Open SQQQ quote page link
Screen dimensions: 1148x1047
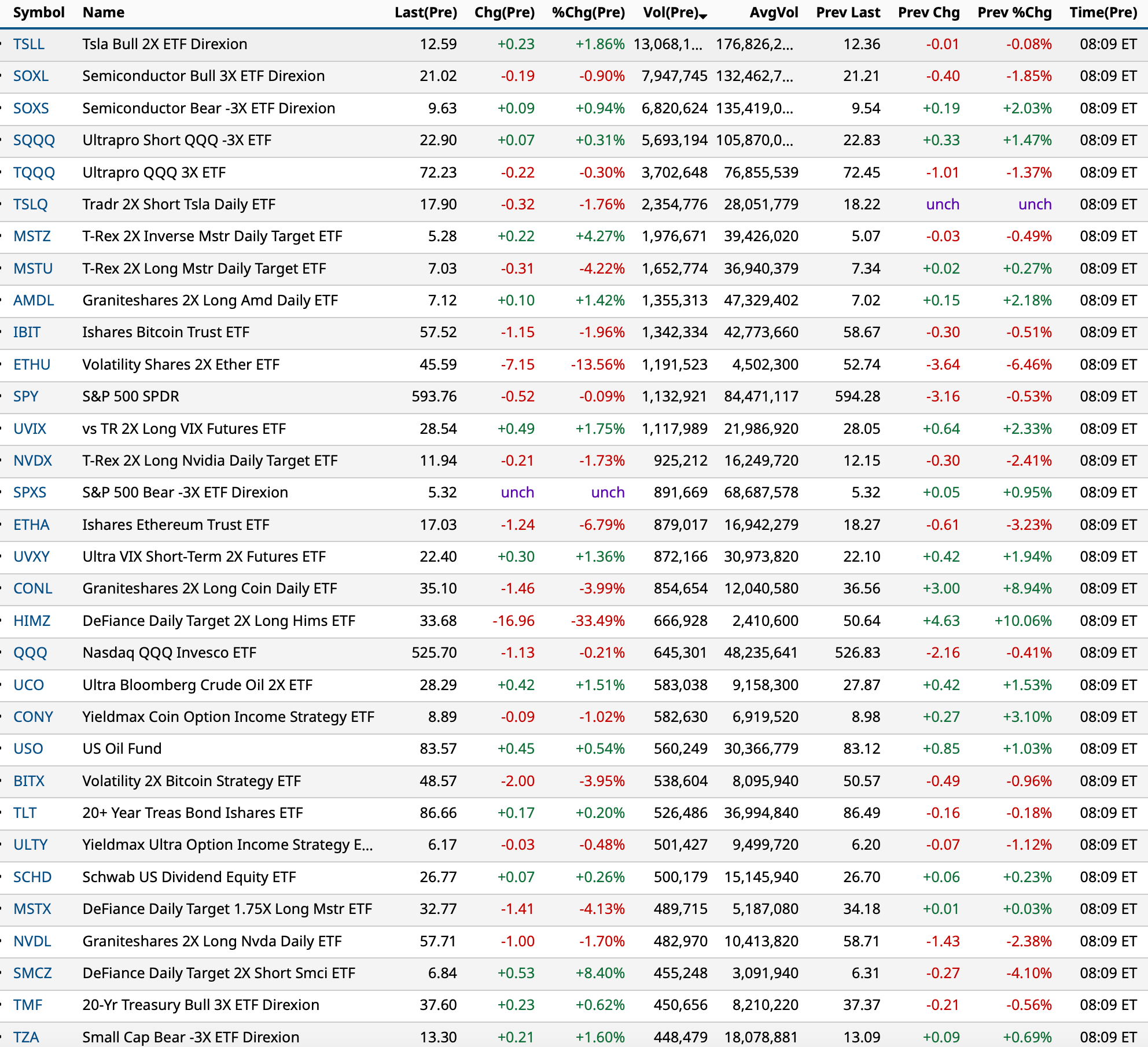point(34,141)
